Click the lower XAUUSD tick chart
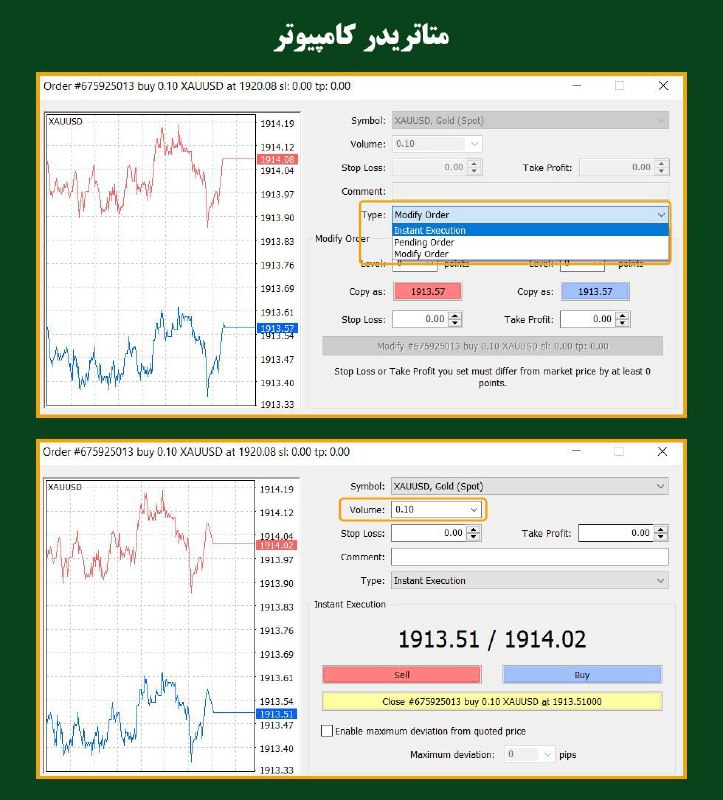Screen dimensions: 723x800 151,626
